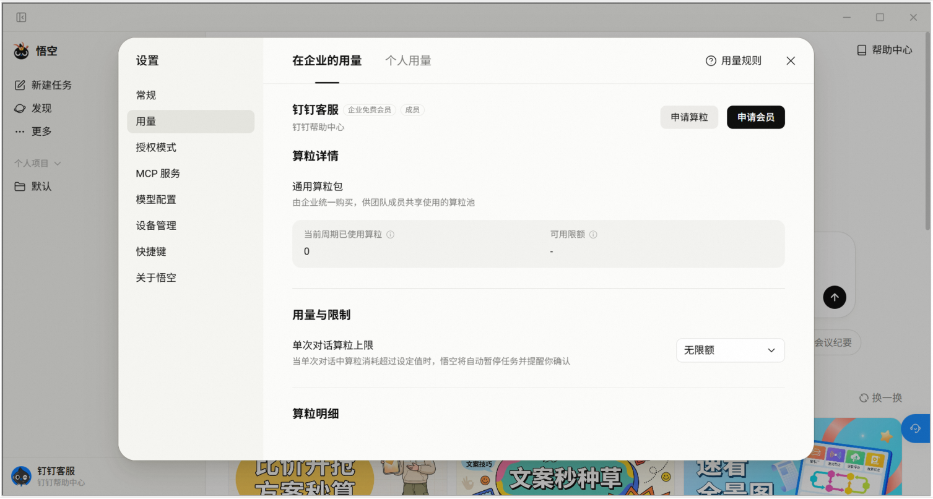Click the main window vertical scrollbar
933x499 pixels.
[x=928, y=131]
